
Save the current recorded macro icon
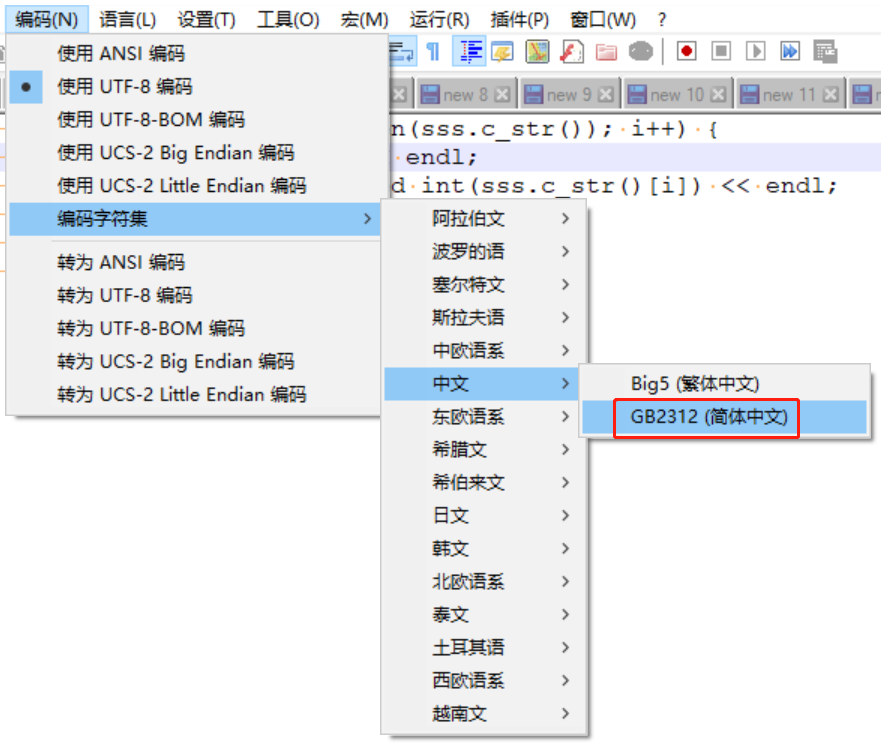[825, 52]
